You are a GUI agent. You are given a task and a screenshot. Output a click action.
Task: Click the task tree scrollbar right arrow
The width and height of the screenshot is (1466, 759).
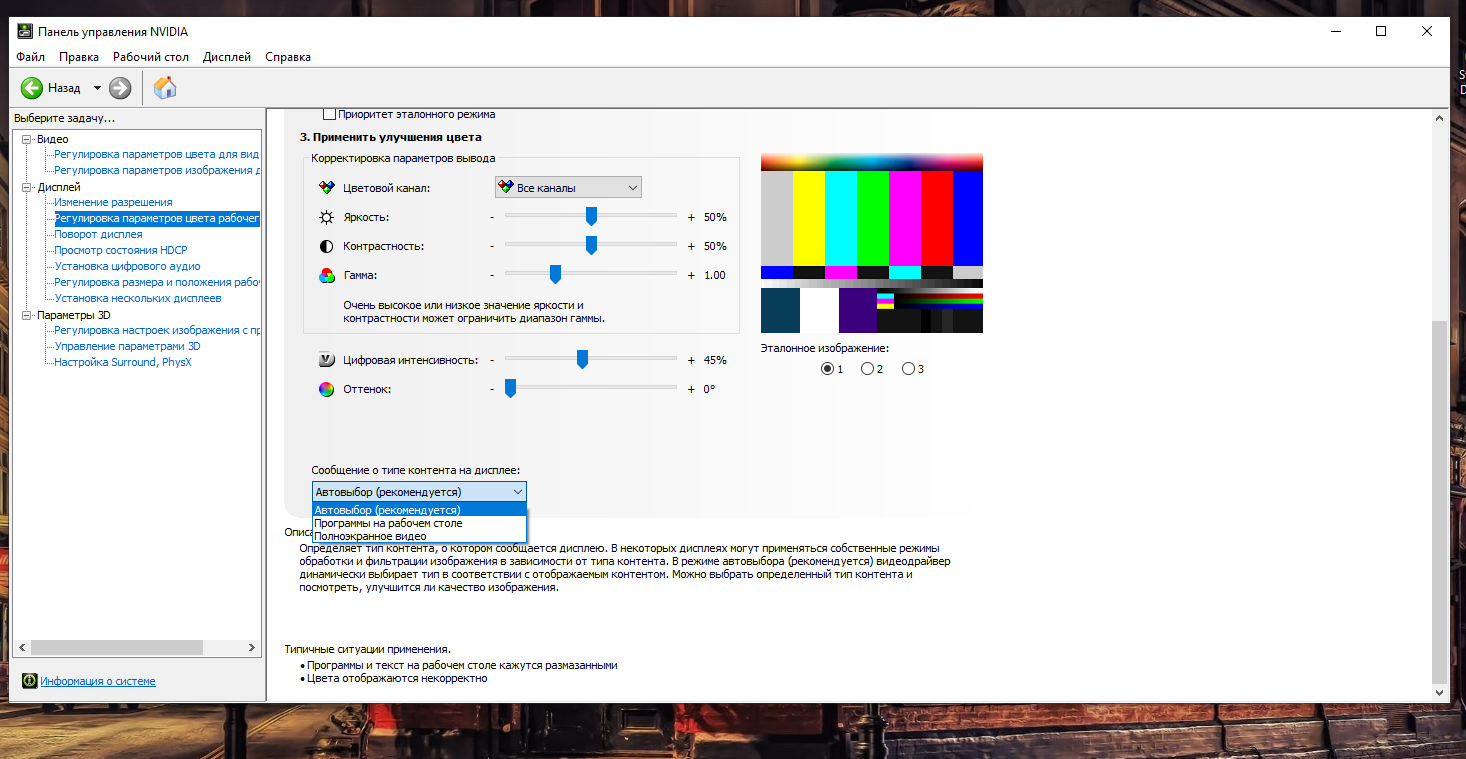coord(253,648)
